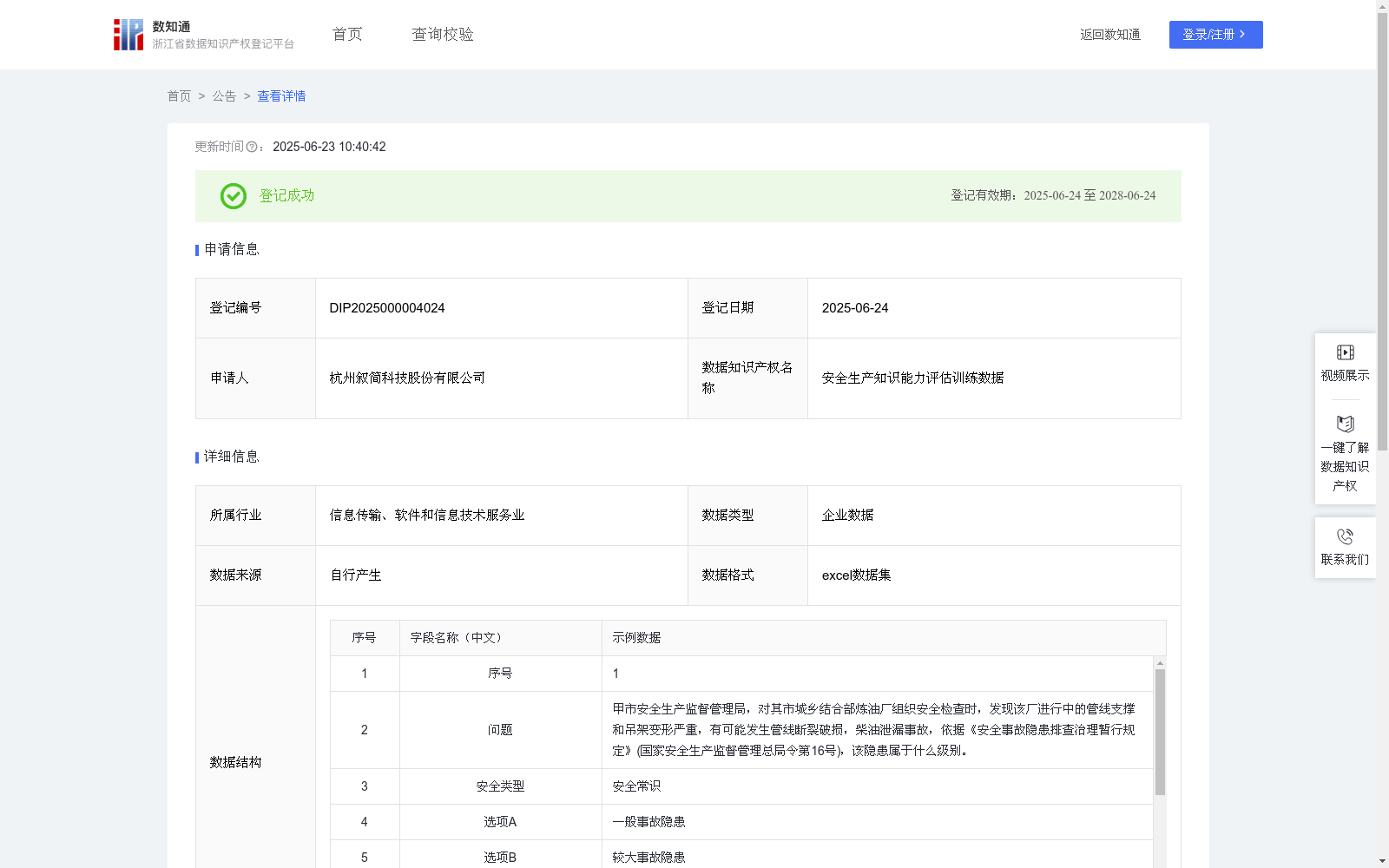Screen dimensions: 1389x868
Task: Click the 联系我们 label in side panel
Action: (x=1345, y=560)
